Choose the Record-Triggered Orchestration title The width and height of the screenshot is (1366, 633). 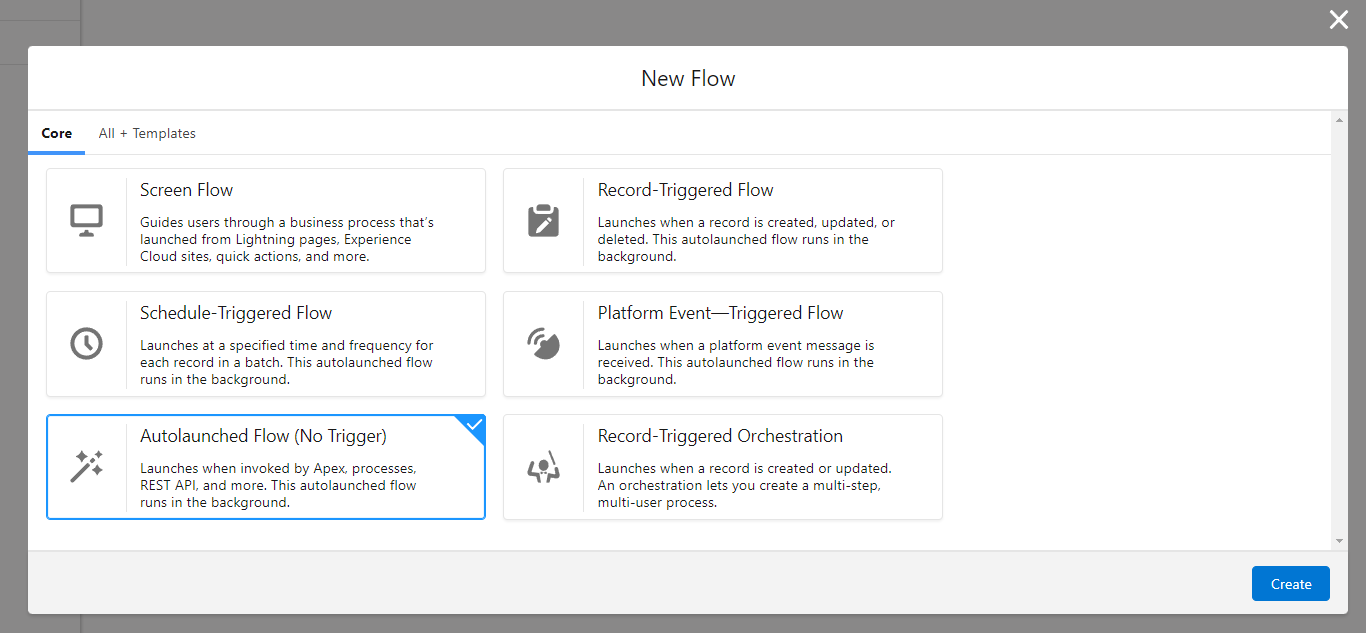(x=720, y=436)
